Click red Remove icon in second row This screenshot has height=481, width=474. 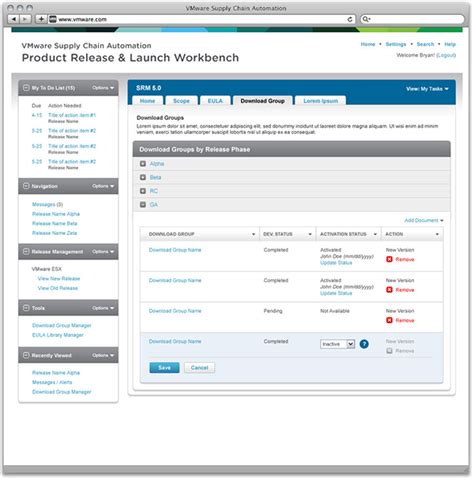[389, 290]
